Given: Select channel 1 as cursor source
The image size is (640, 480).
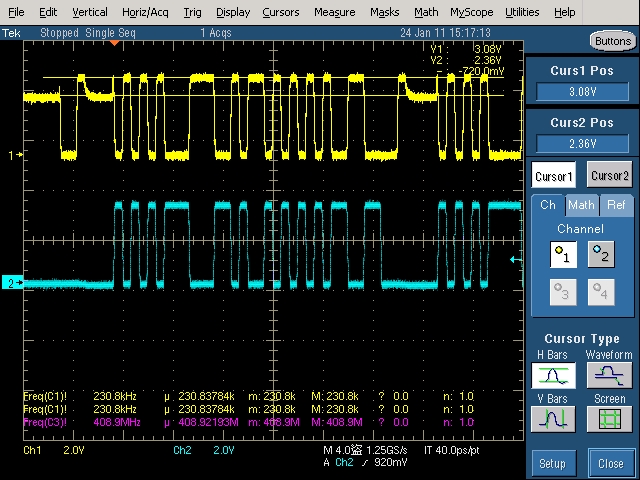Looking at the screenshot, I should [563, 254].
